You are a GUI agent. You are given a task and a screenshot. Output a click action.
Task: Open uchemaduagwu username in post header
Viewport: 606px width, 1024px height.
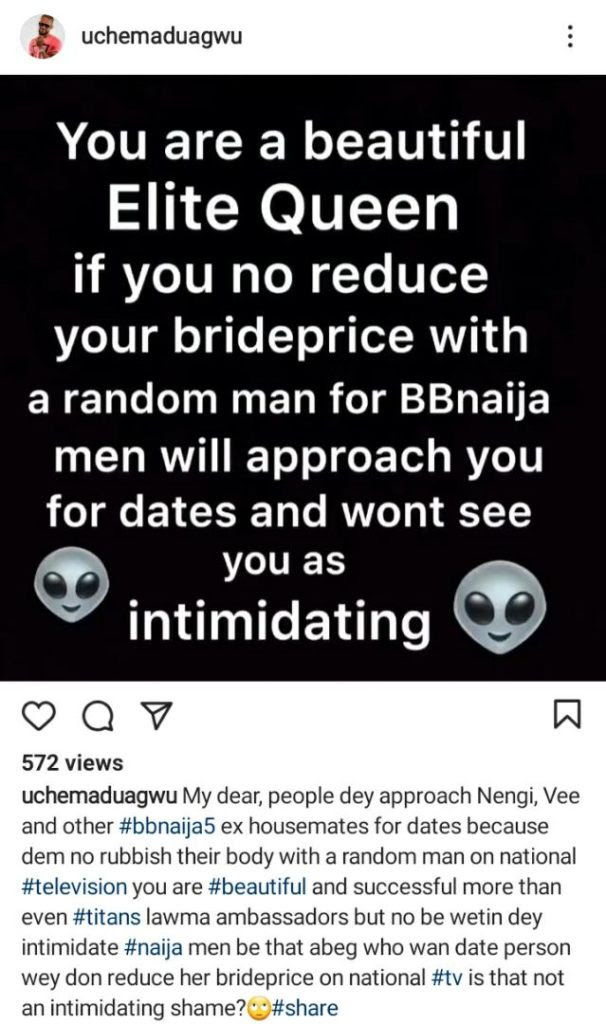pos(161,35)
